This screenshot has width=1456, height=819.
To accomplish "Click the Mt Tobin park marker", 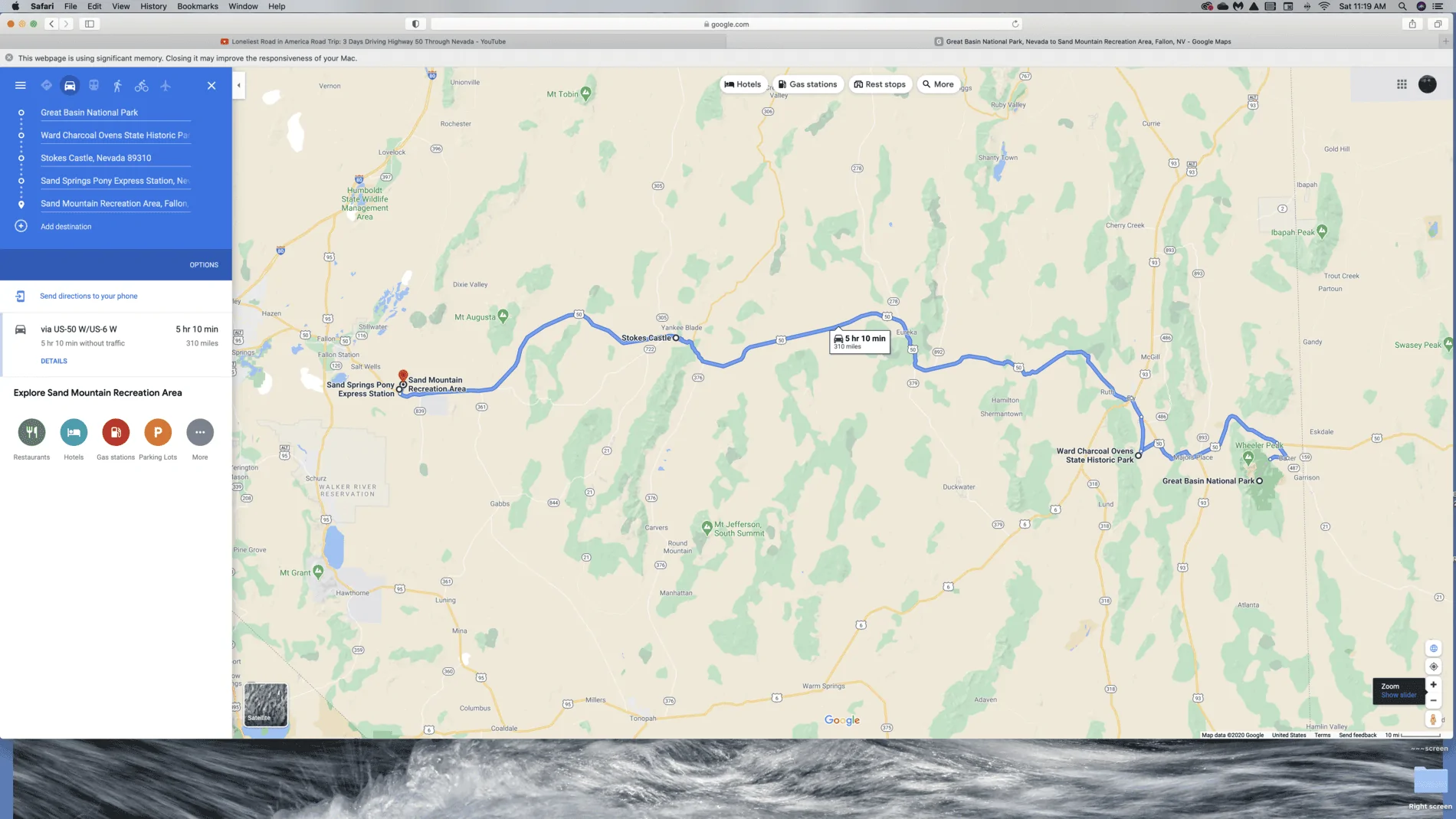I will point(586,93).
